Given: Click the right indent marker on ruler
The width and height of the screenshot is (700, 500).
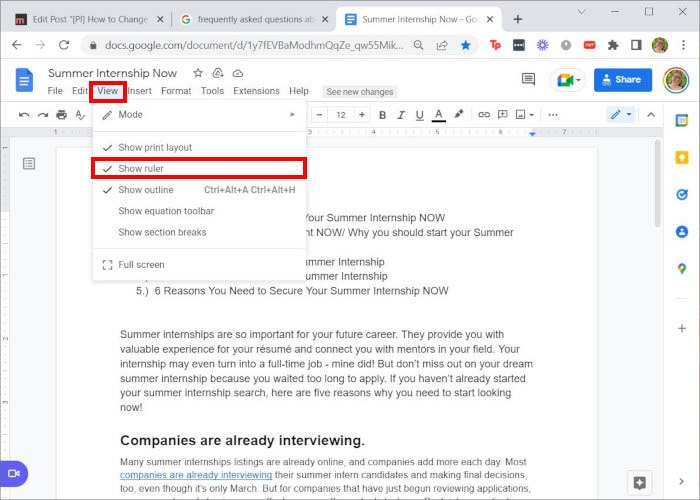Looking at the screenshot, I should (532, 133).
